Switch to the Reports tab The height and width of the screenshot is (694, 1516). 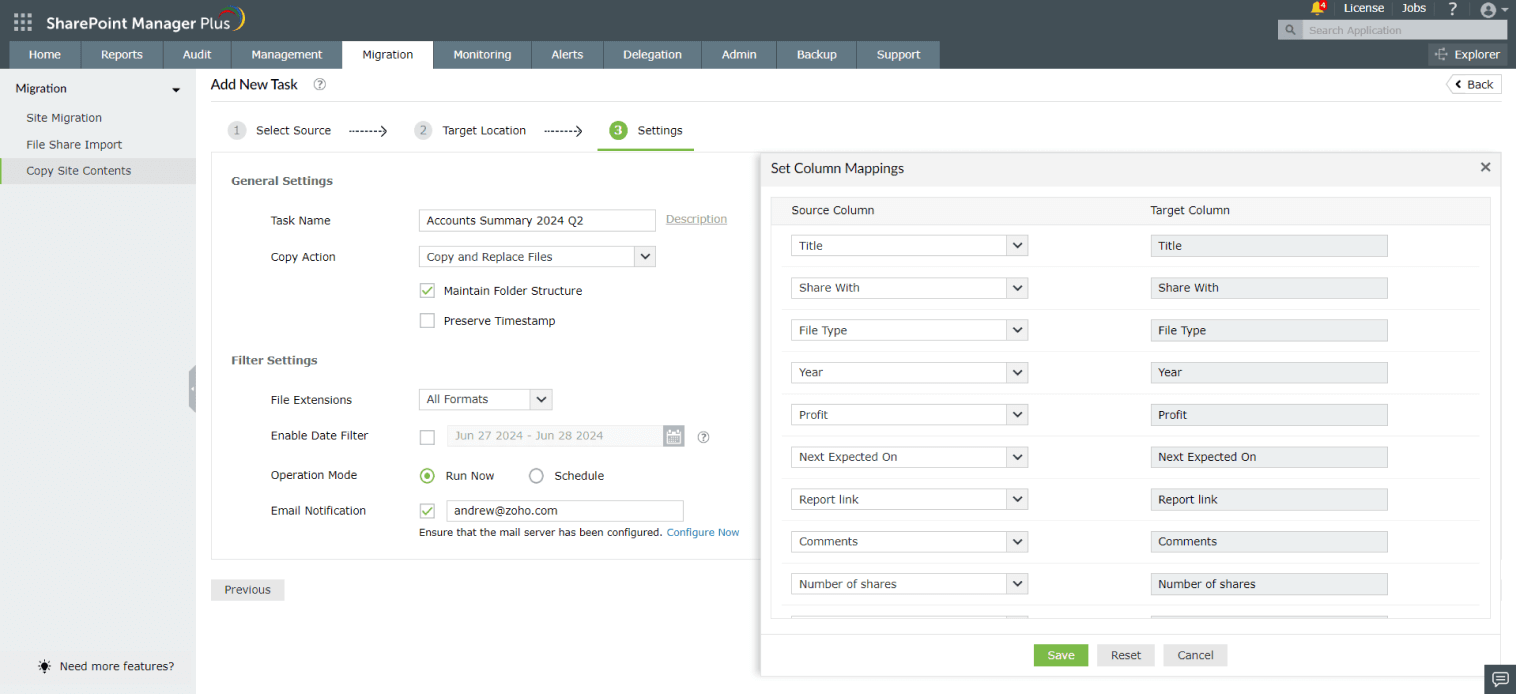pyautogui.click(x=122, y=55)
